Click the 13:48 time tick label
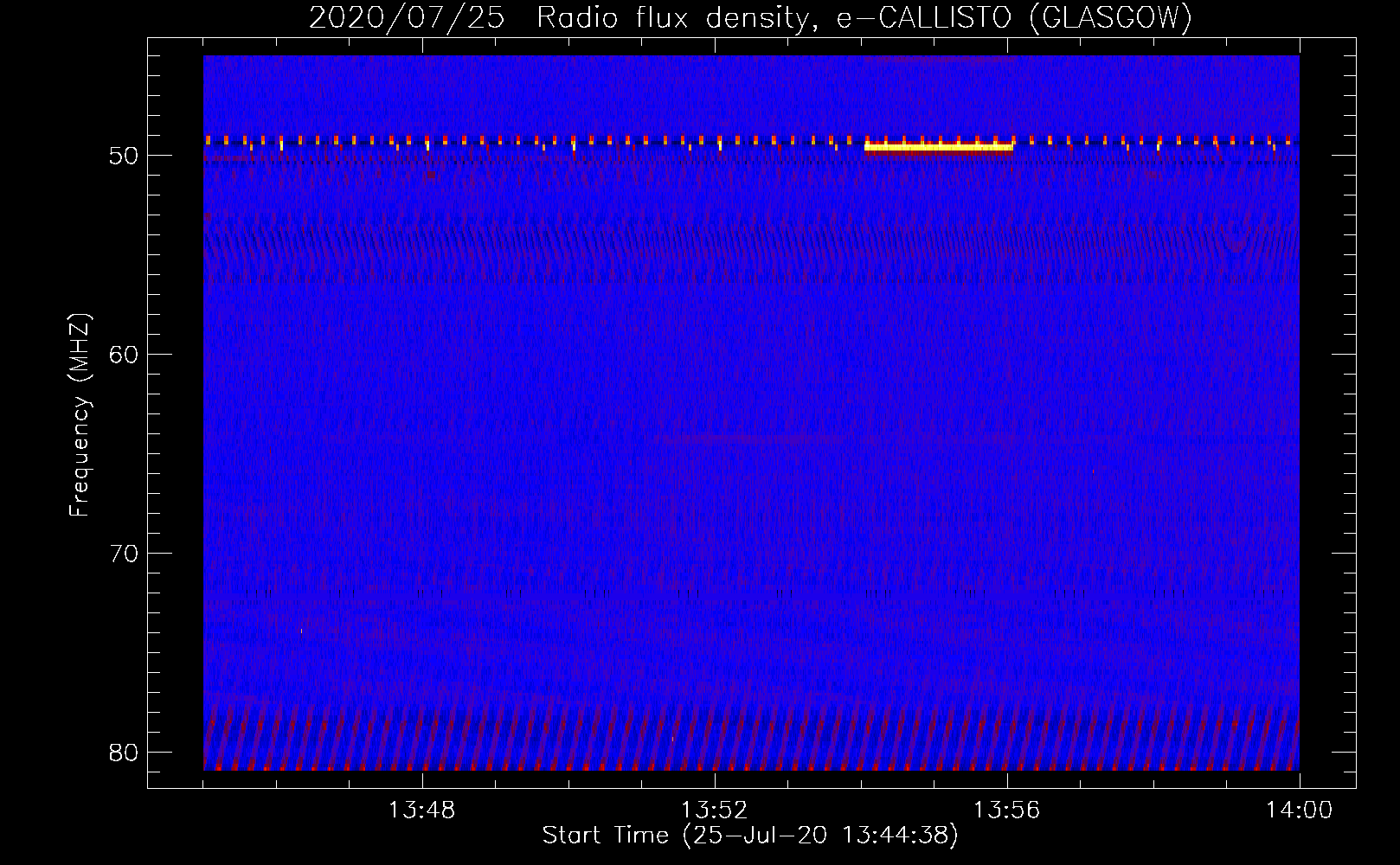Viewport: 1400px width, 865px height. click(421, 811)
